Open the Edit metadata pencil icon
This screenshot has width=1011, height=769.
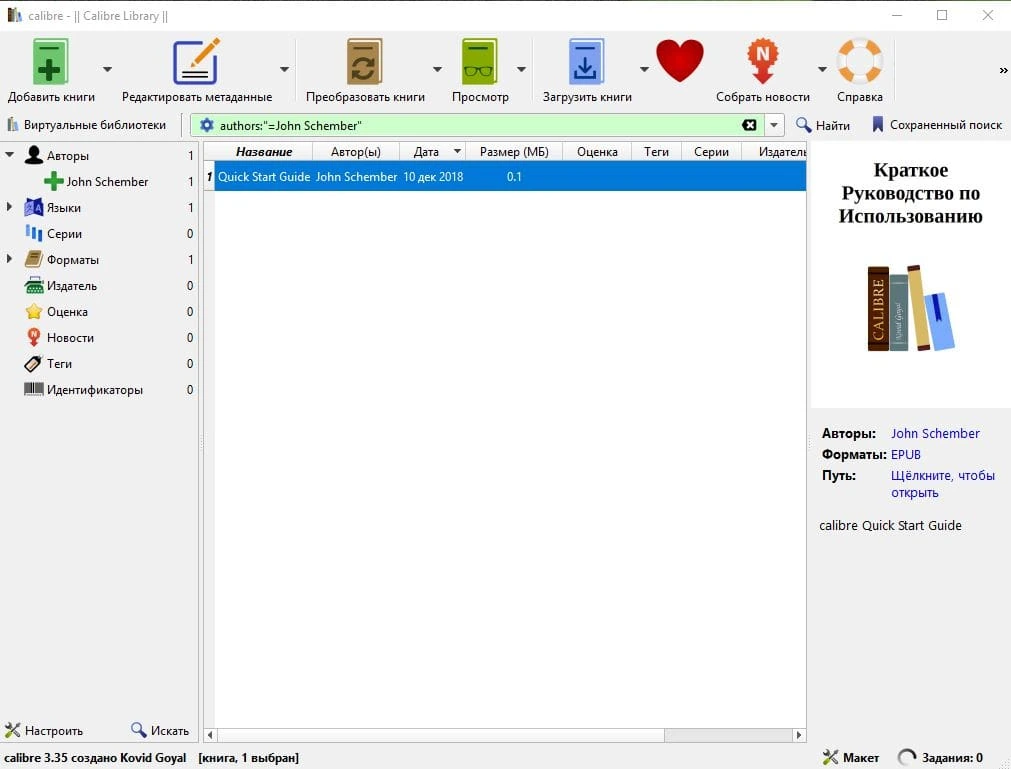[196, 62]
